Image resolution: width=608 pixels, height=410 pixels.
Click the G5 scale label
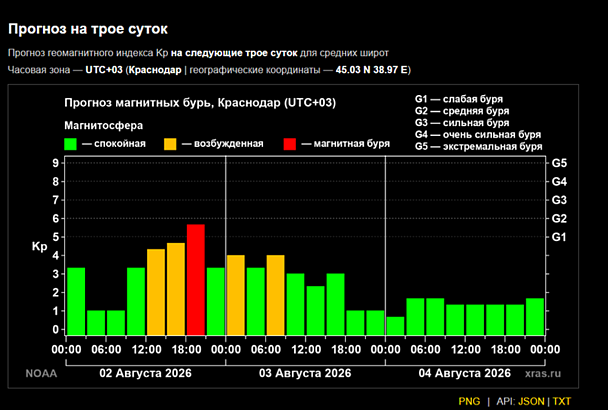click(559, 163)
